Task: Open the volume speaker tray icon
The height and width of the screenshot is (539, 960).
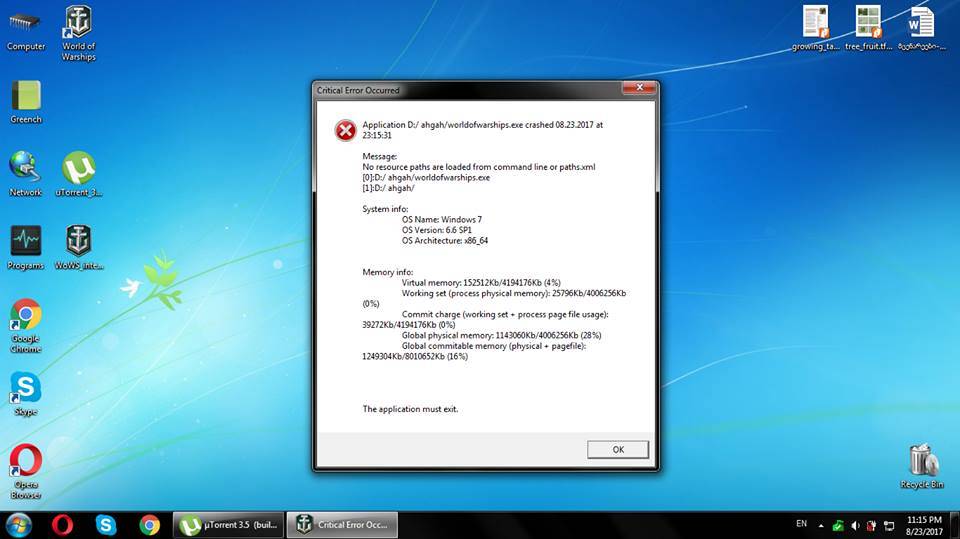Action: [x=855, y=526]
